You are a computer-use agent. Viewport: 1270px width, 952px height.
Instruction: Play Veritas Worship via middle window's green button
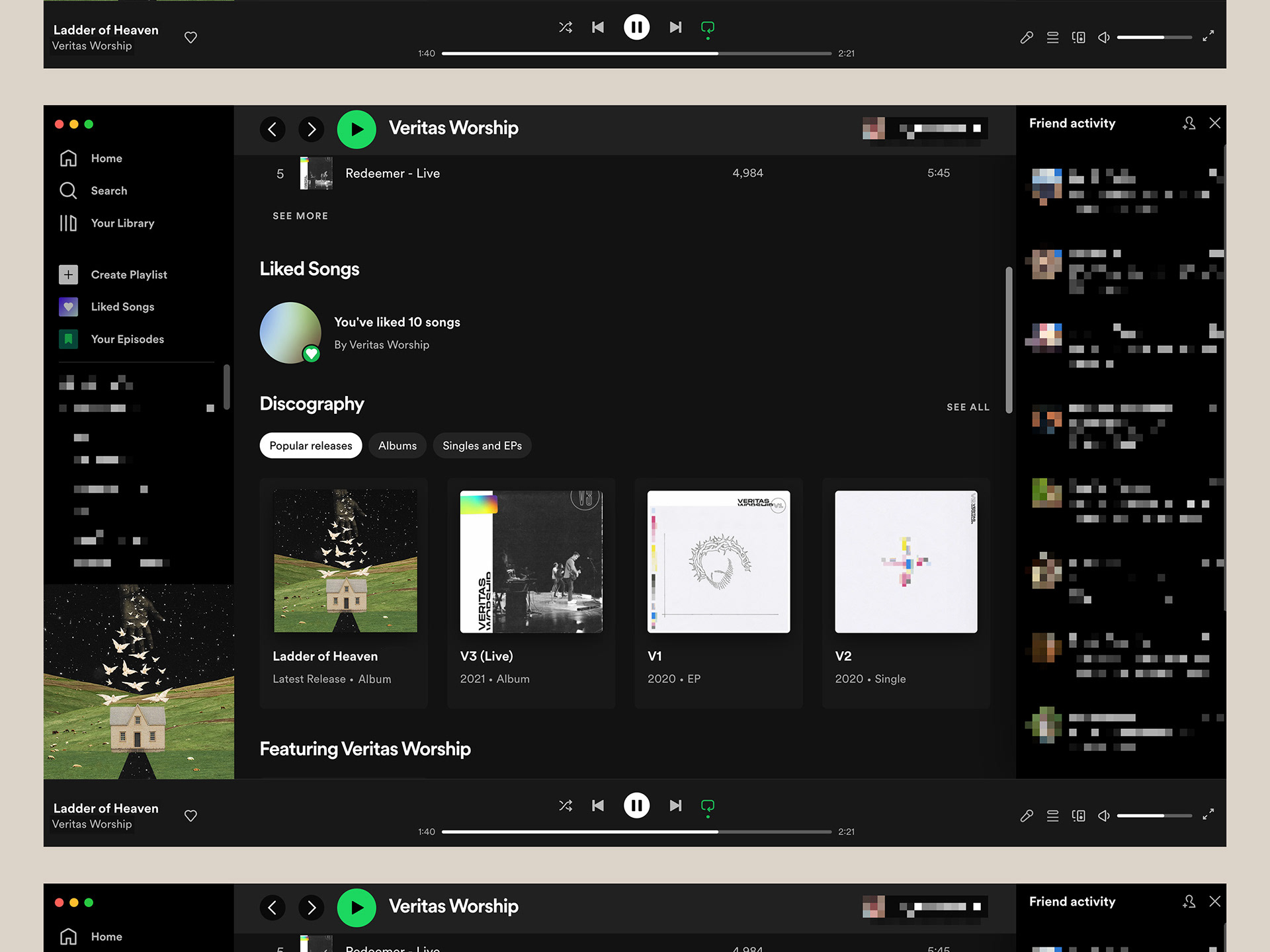pos(357,130)
